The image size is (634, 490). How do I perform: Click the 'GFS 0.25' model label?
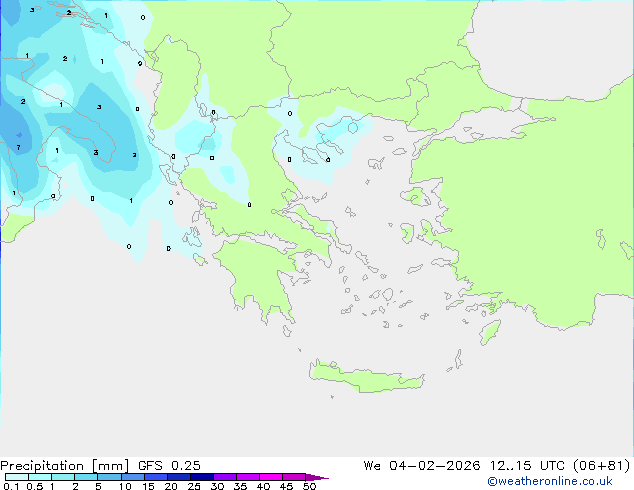[169, 466]
